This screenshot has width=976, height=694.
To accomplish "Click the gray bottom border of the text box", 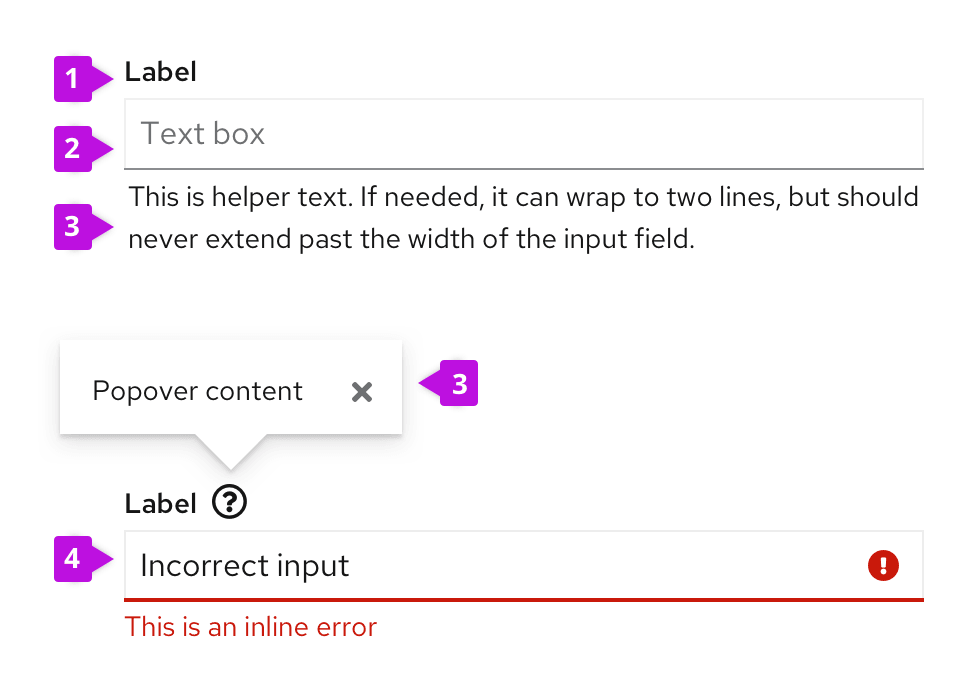I will click(x=523, y=168).
